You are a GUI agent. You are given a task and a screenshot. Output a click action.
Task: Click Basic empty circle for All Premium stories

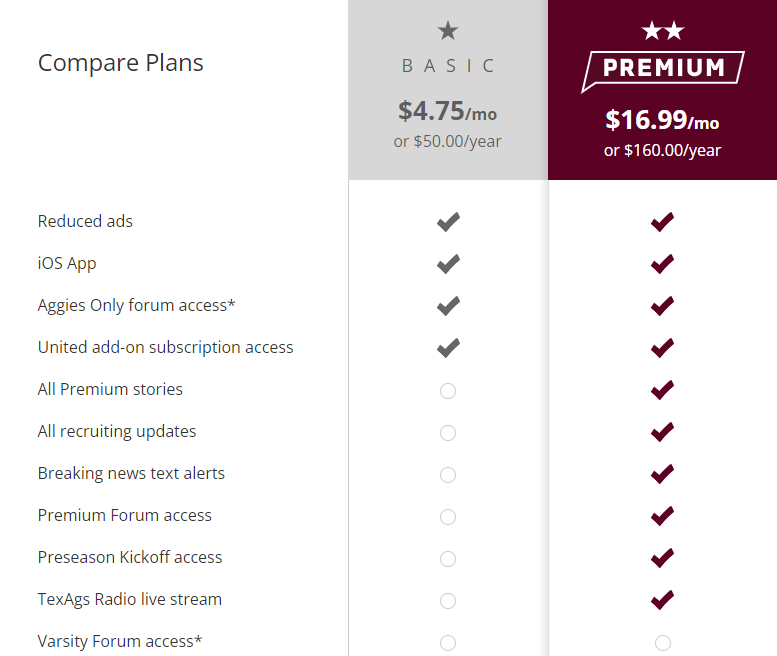pos(448,391)
